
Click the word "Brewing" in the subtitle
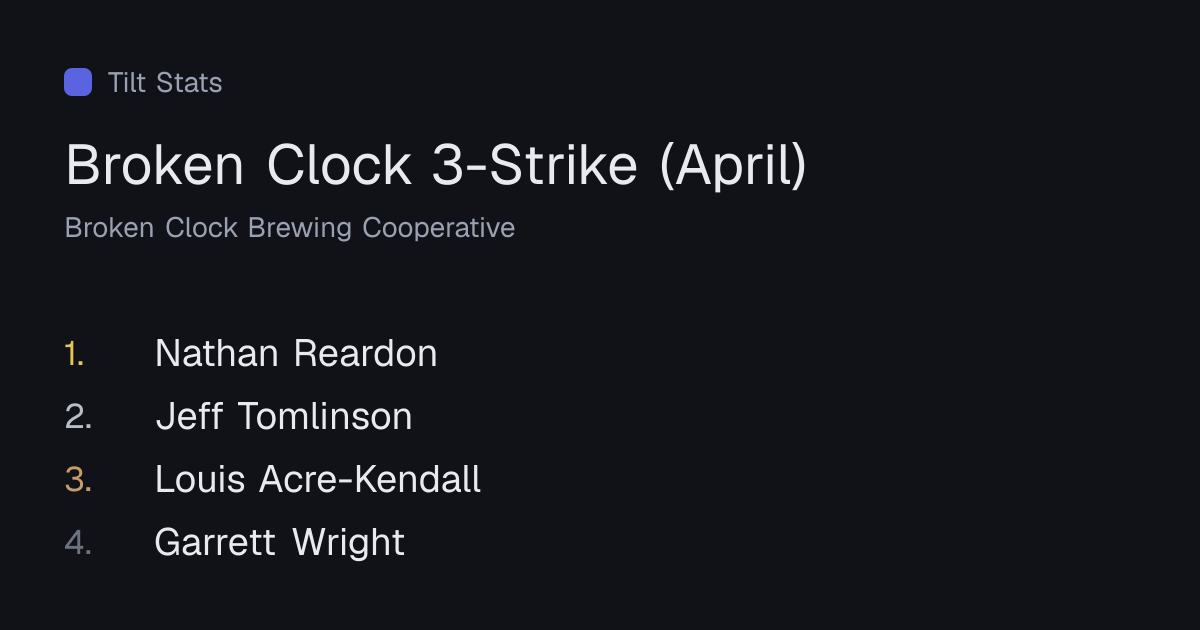300,228
